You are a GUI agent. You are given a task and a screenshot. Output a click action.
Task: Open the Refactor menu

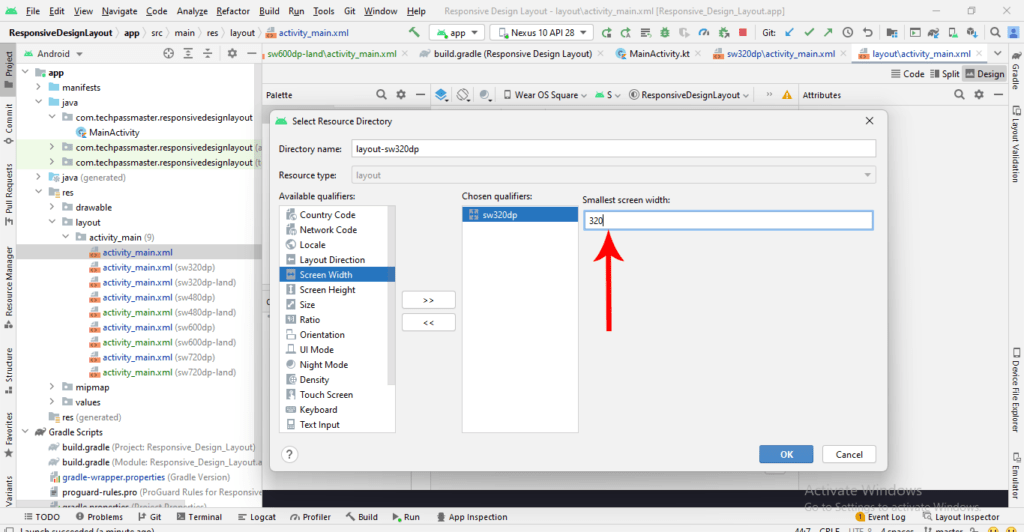pos(232,11)
